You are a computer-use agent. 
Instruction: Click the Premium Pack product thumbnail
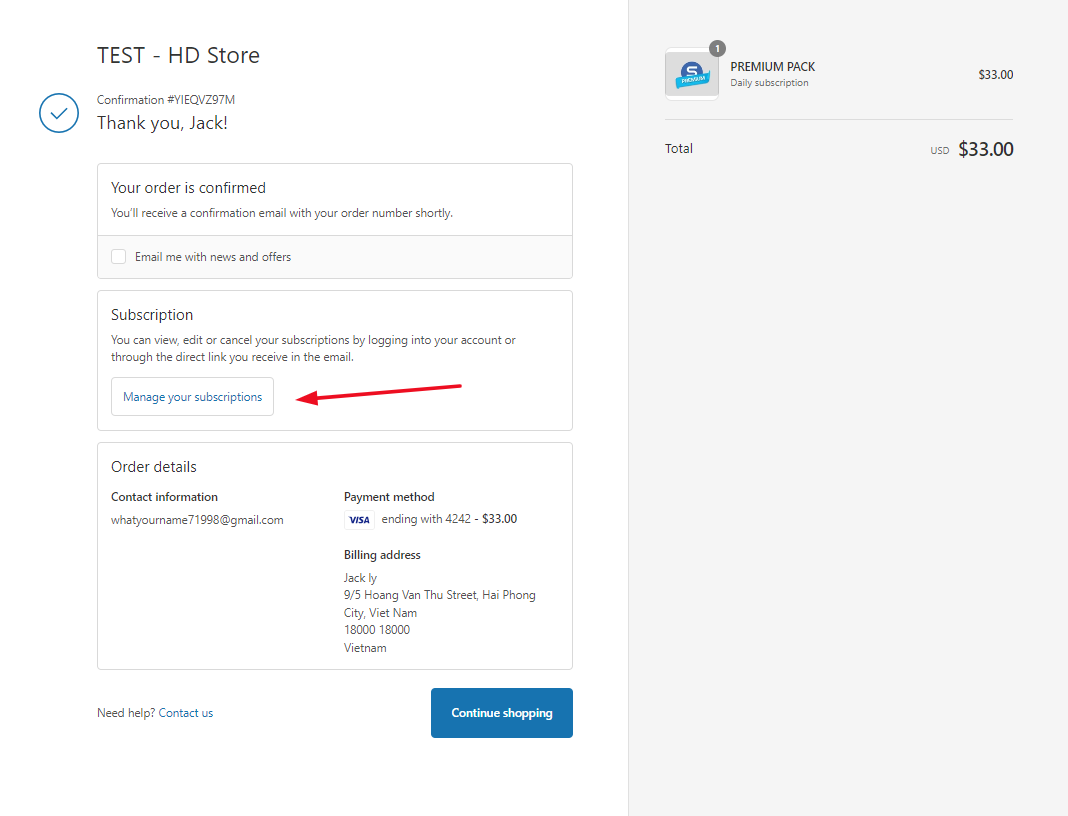tap(692, 75)
